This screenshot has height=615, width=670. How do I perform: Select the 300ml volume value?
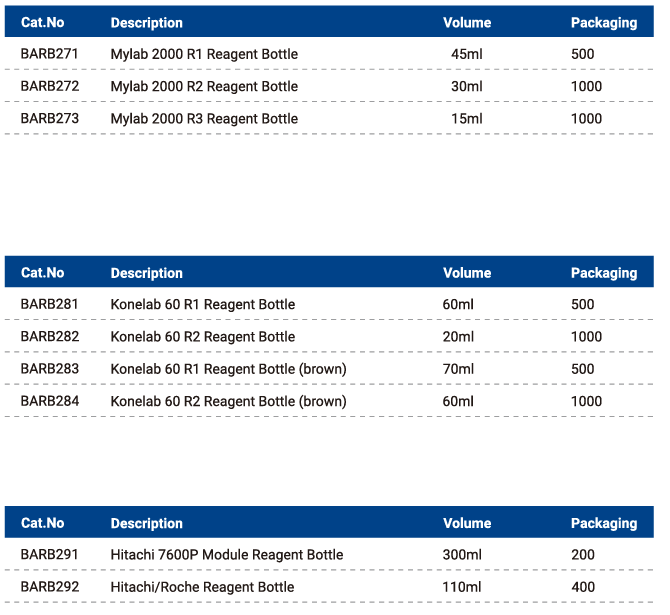(x=462, y=555)
